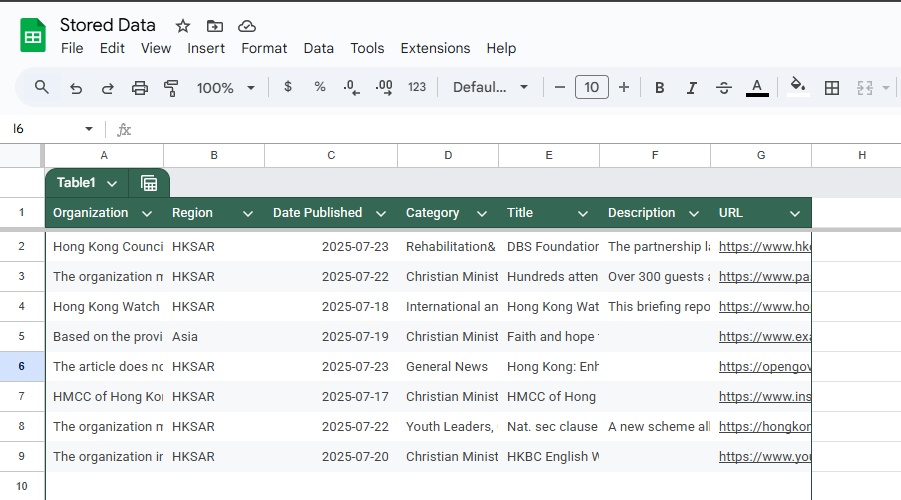Click the Print icon
The height and width of the screenshot is (500, 901).
140,88
